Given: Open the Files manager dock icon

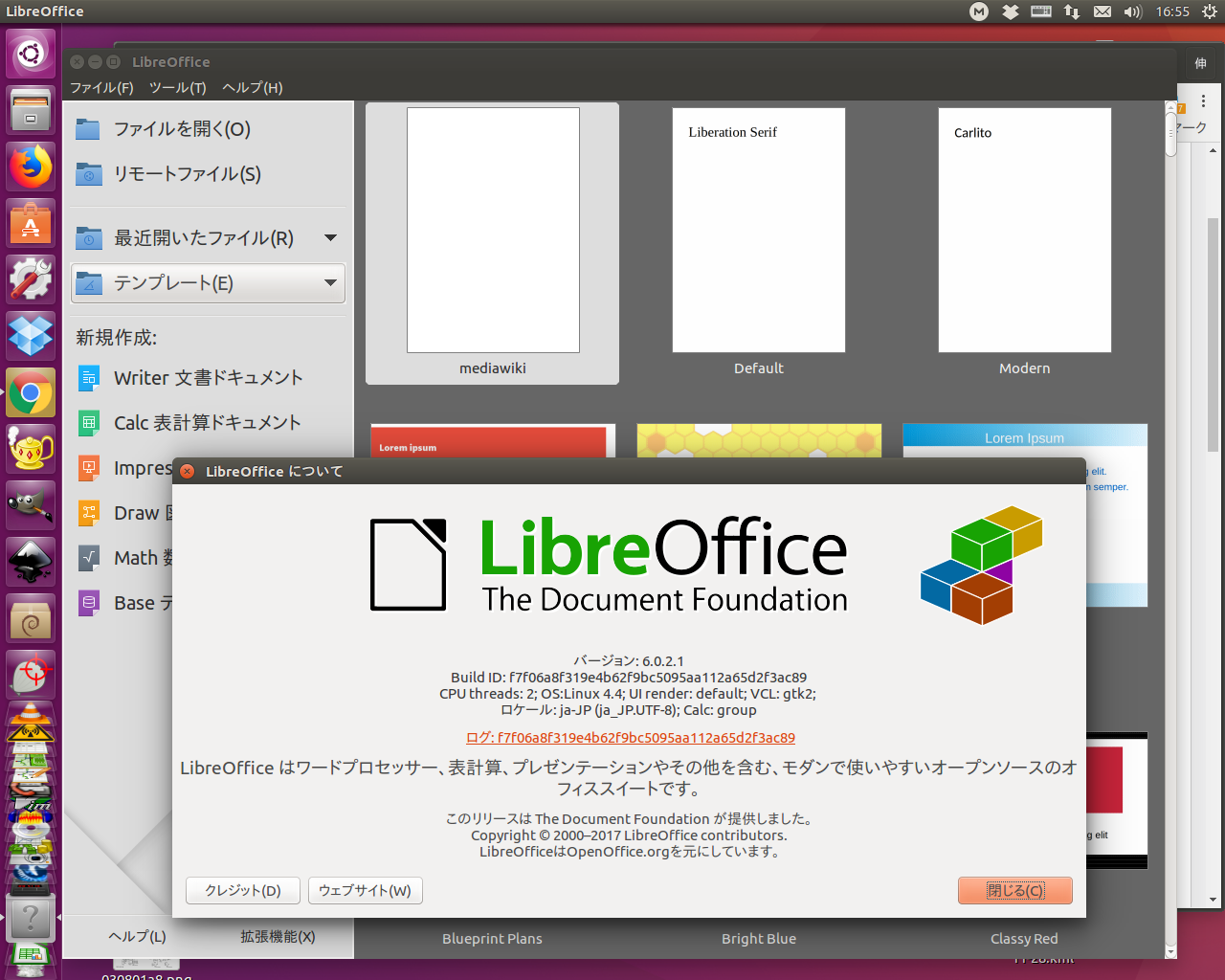Looking at the screenshot, I should click(31, 110).
